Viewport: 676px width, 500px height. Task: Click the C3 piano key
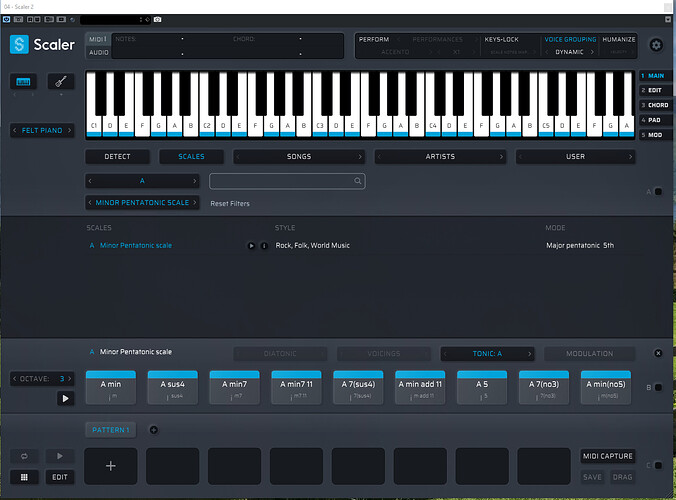(320, 126)
